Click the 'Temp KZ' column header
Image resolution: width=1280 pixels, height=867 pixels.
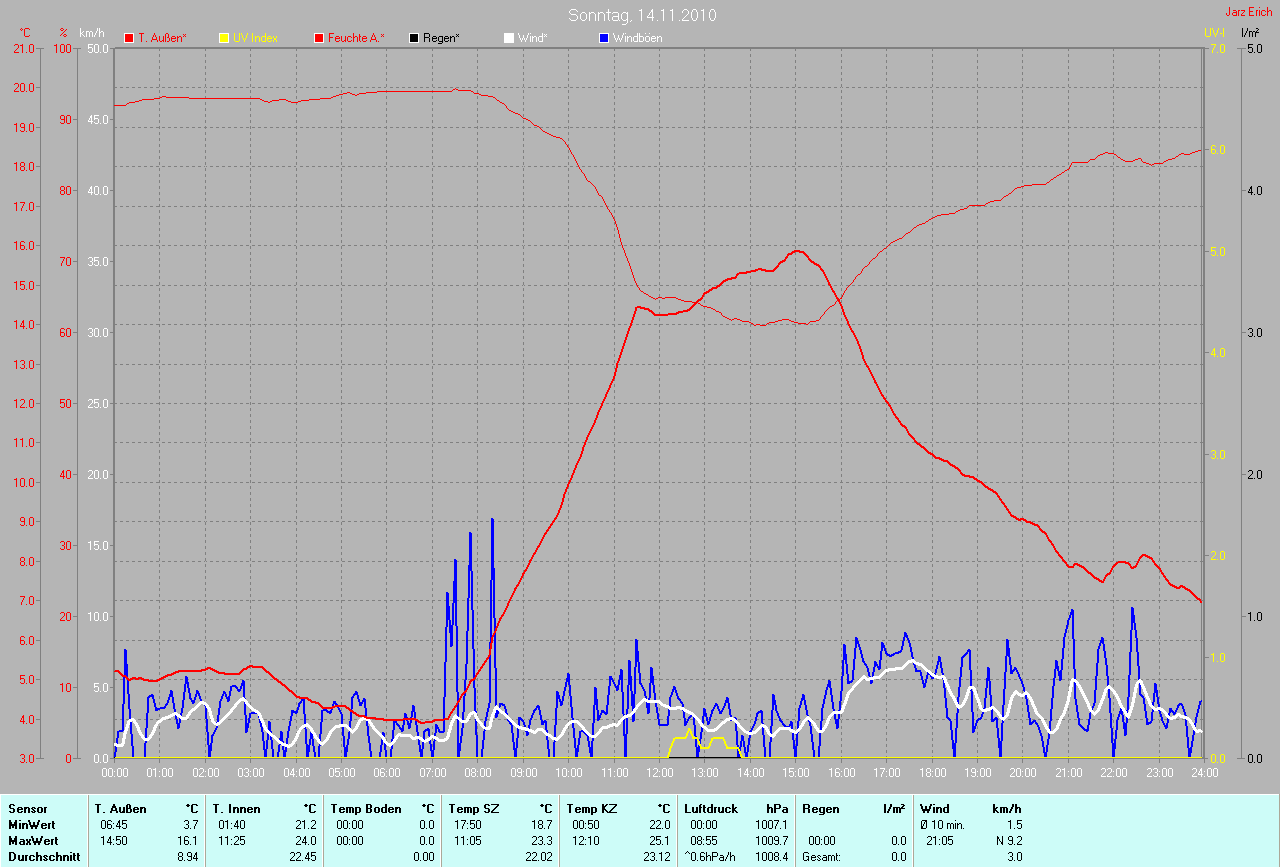[590, 809]
